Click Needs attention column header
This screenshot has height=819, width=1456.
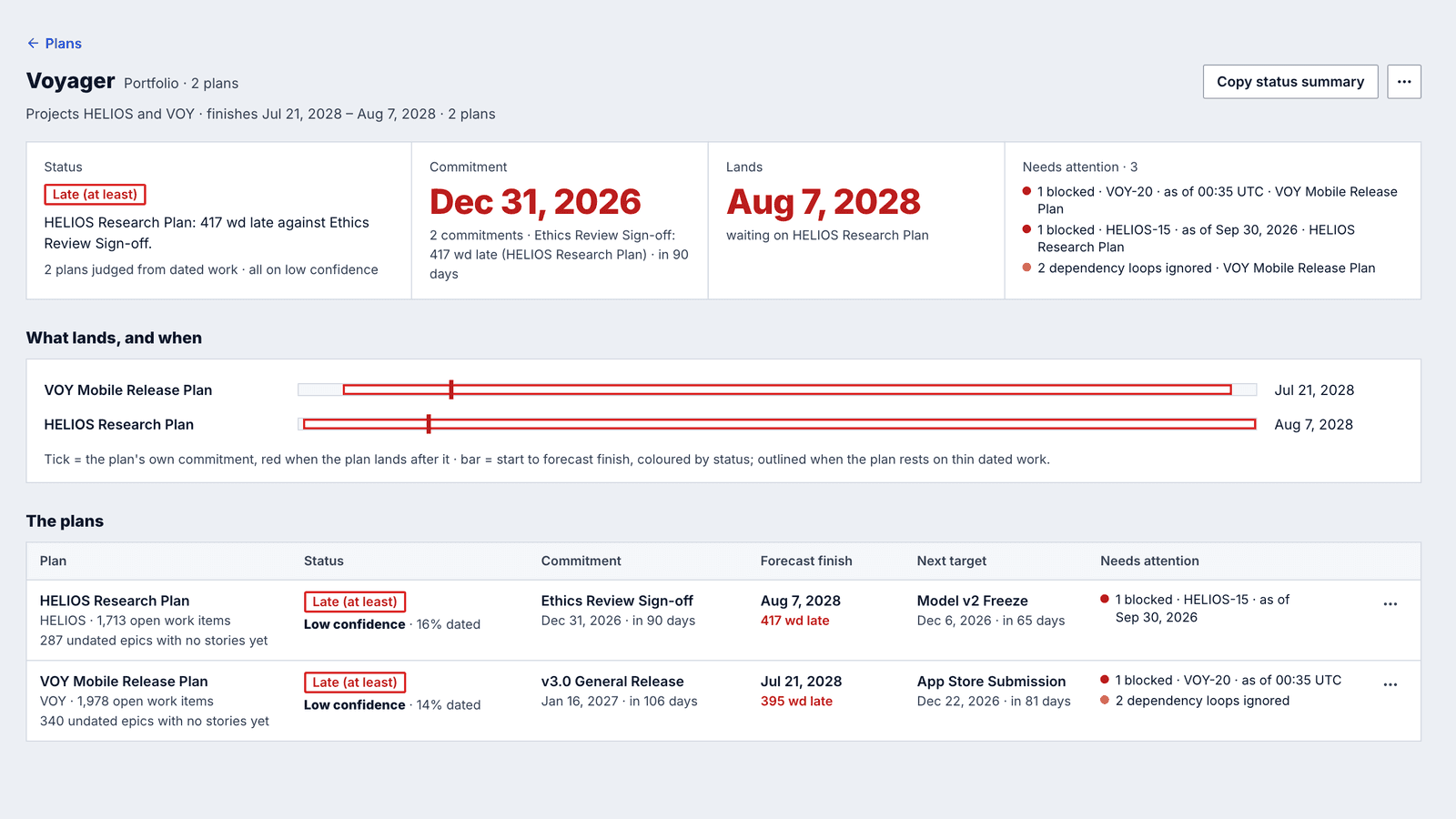[x=1149, y=561]
